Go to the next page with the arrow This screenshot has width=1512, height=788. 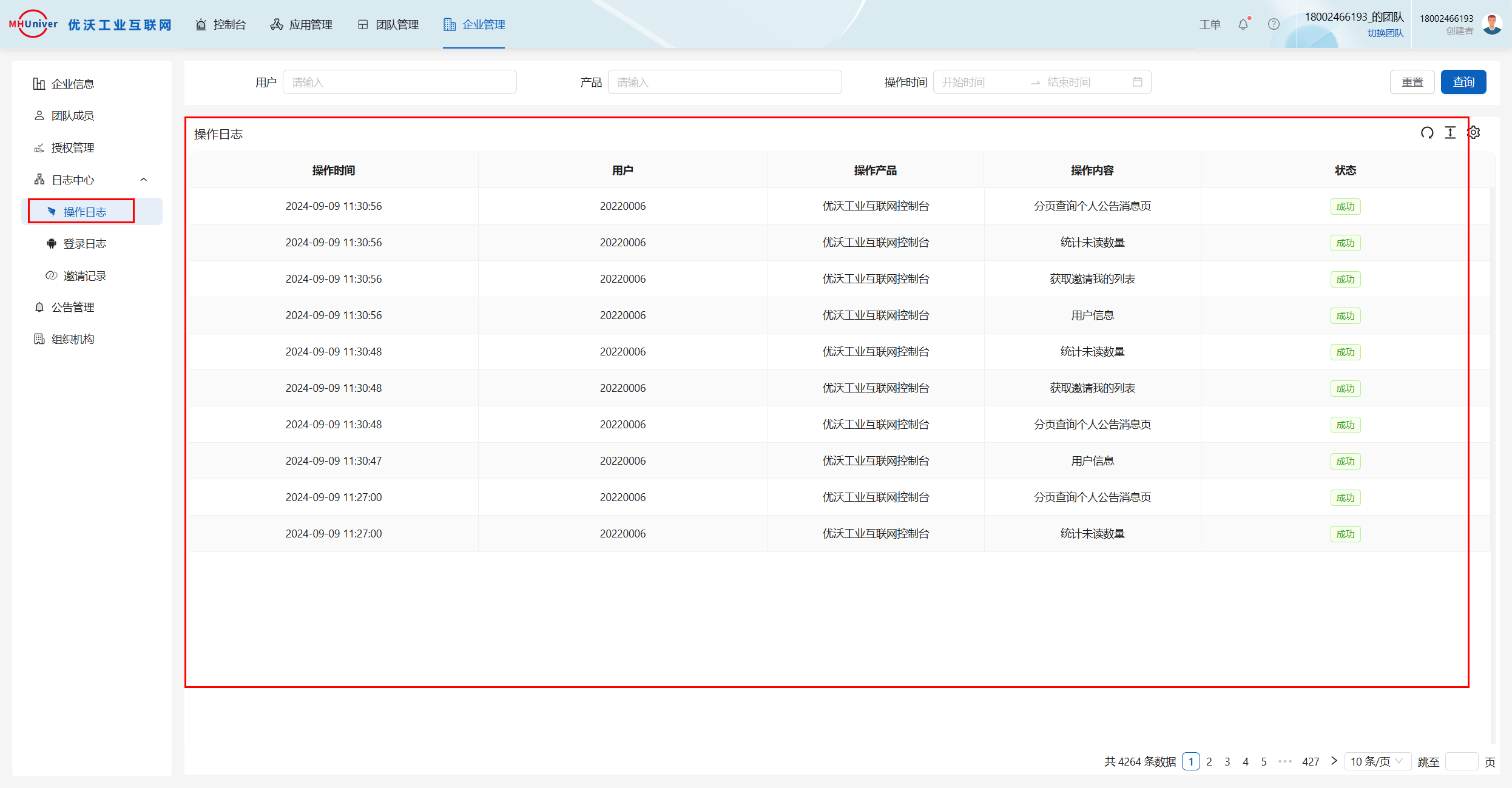[x=1334, y=761]
